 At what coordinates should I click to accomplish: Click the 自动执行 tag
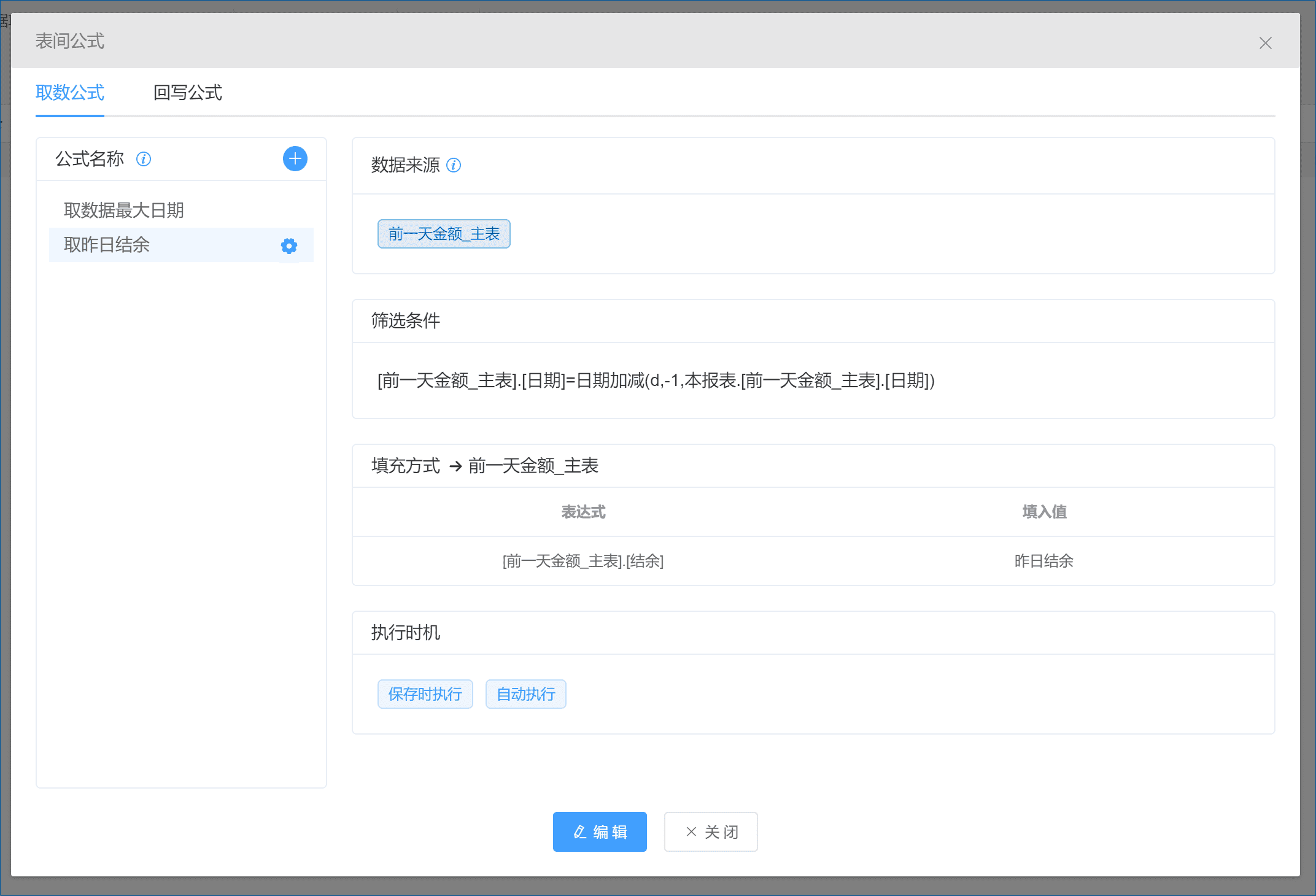pyautogui.click(x=526, y=694)
